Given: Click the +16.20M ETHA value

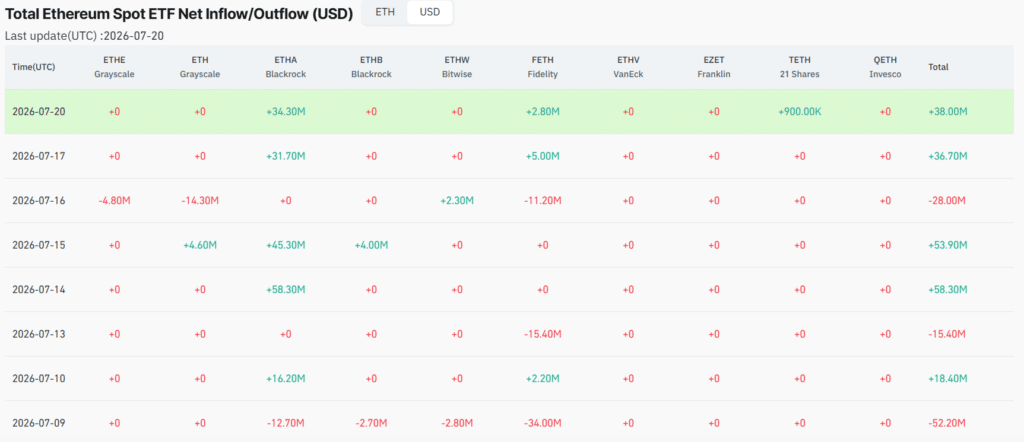Looking at the screenshot, I should tap(285, 379).
